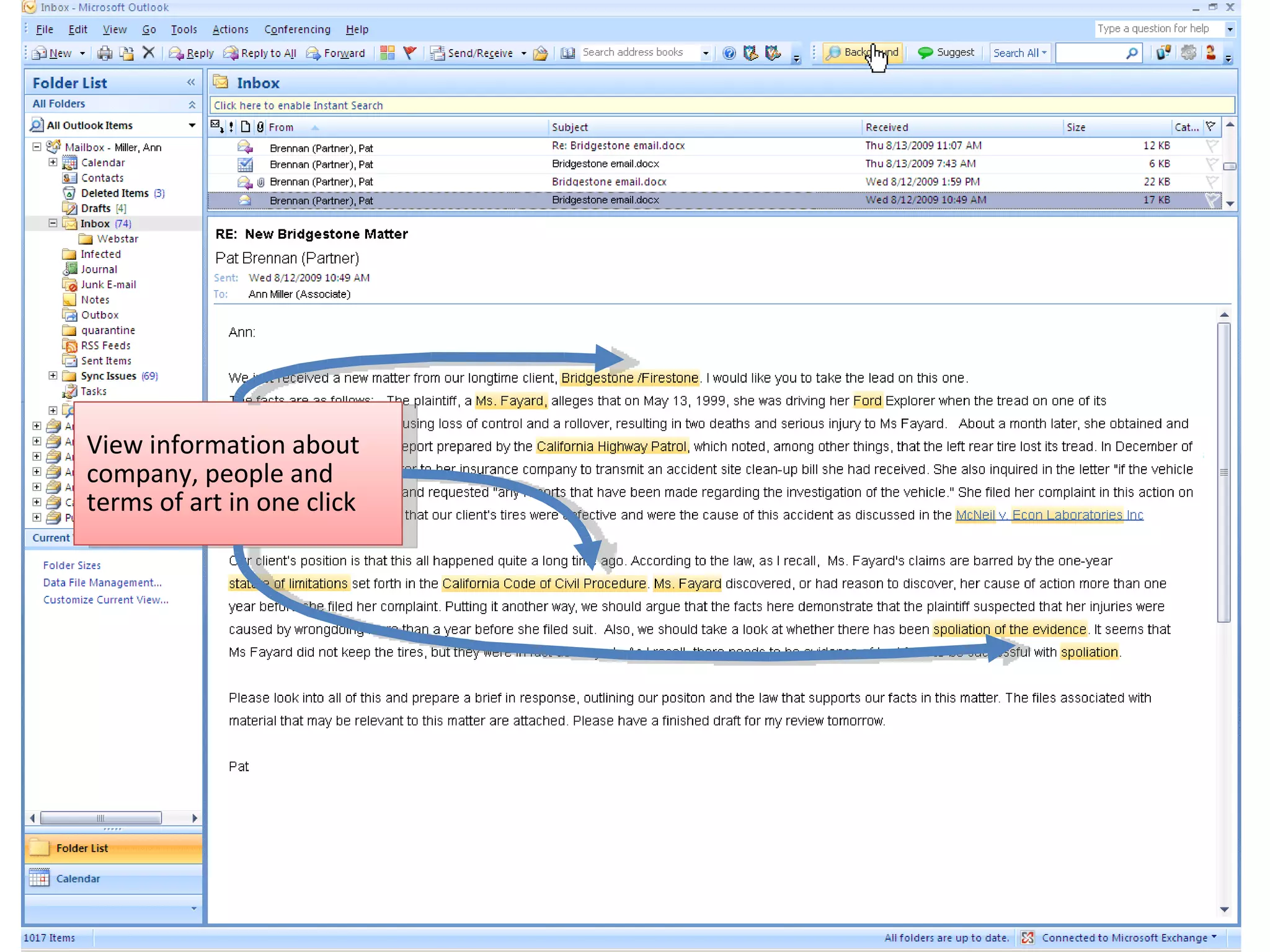Select the RSS Feeds folder
Screen dimensions: 1270x952
(x=105, y=346)
